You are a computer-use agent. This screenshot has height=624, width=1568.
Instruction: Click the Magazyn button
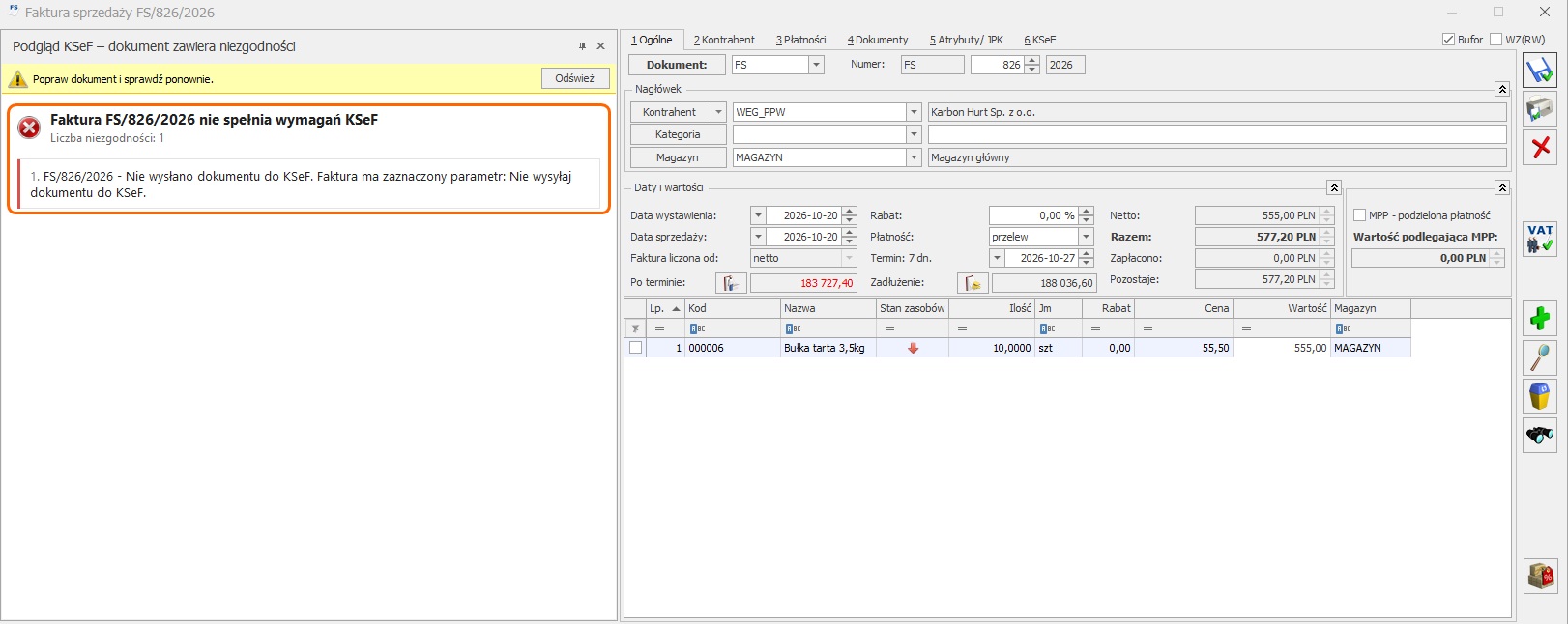click(678, 157)
